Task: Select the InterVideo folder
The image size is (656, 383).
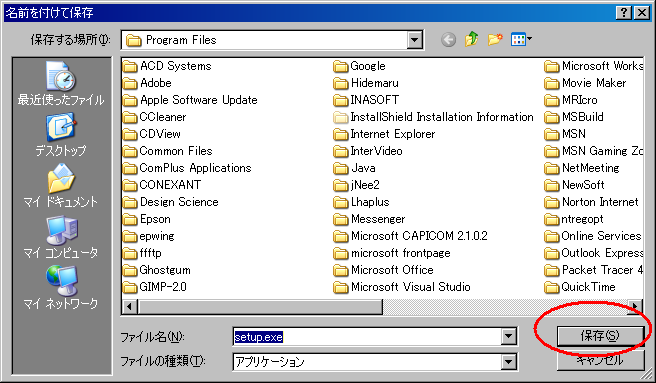Action: tap(368, 151)
